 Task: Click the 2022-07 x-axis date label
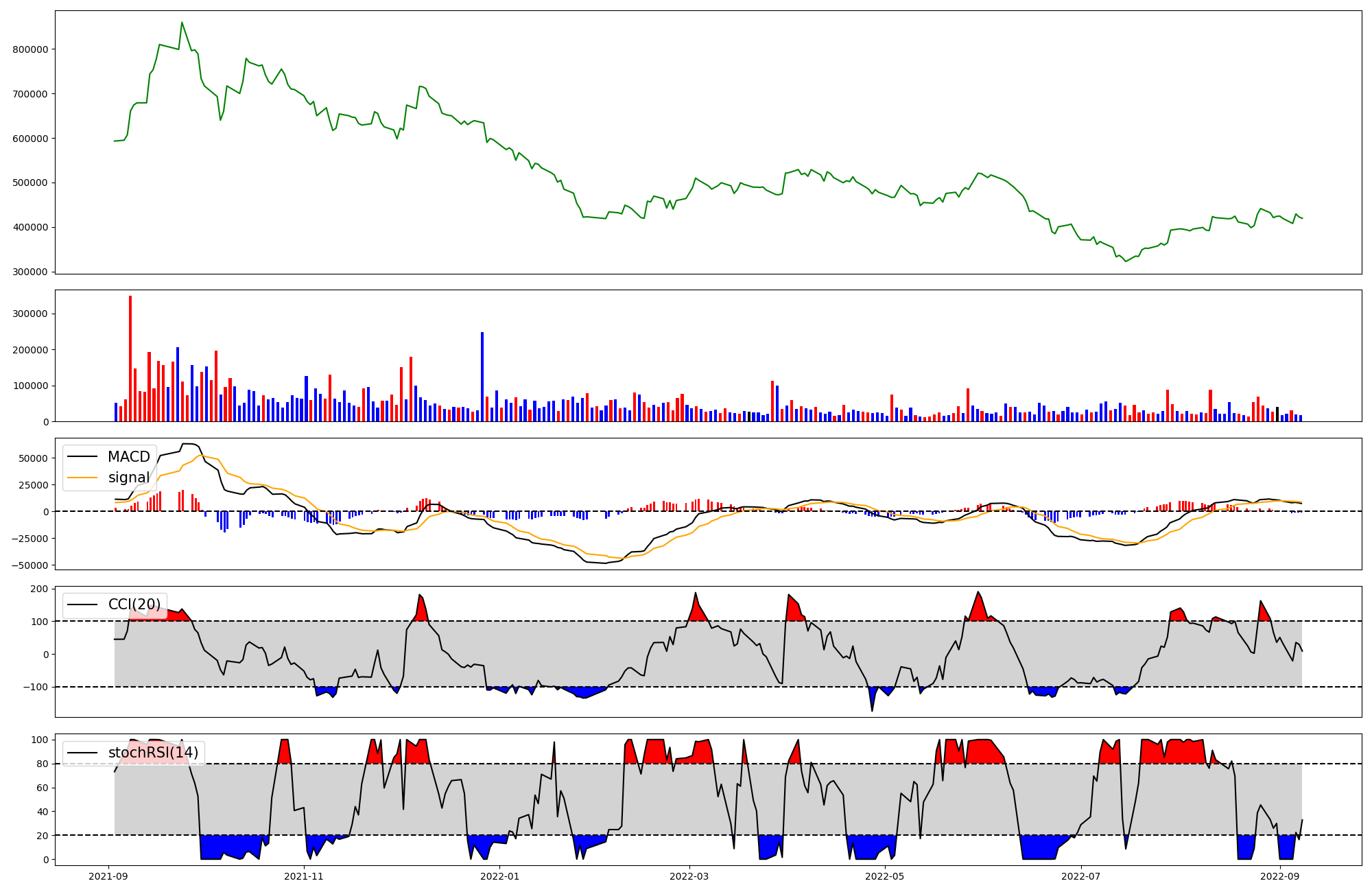[1081, 876]
